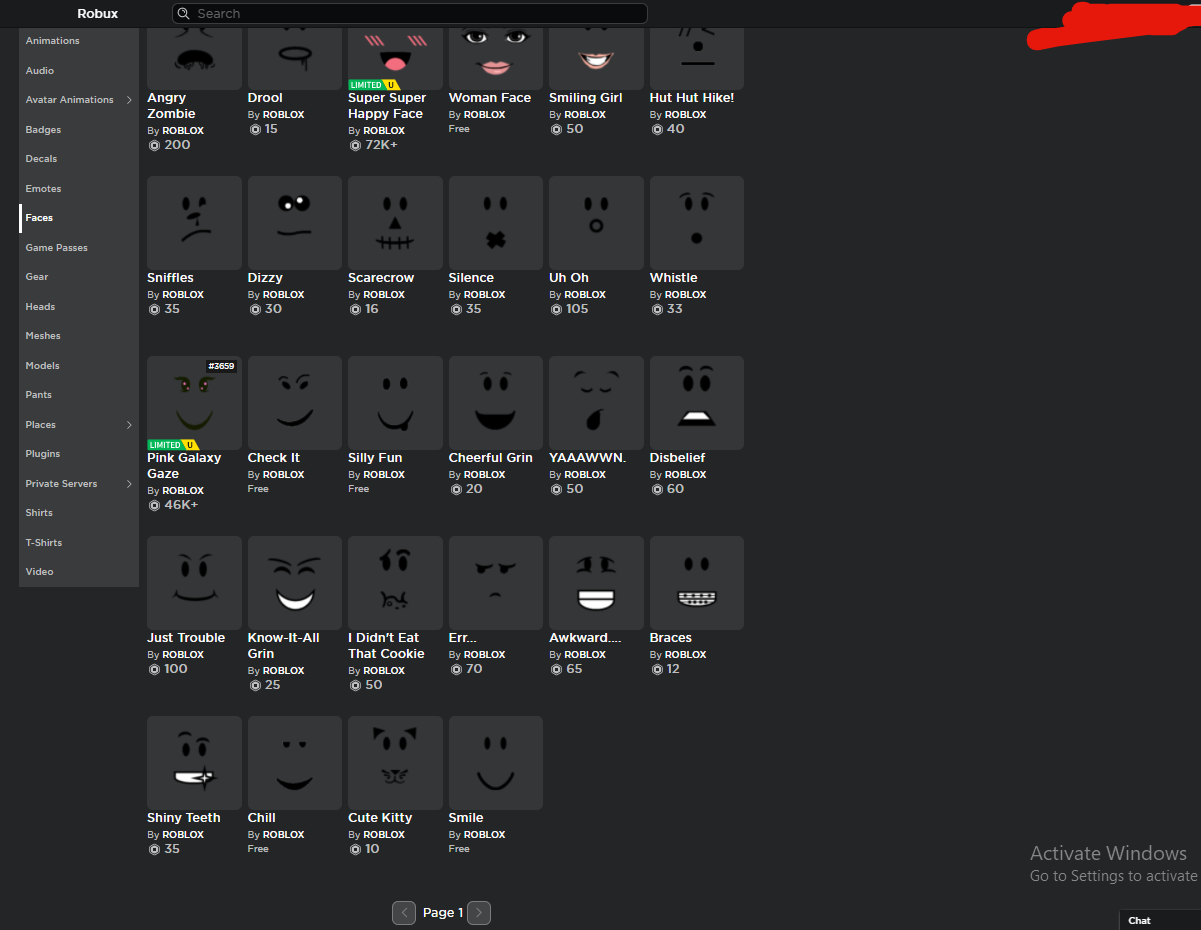Open the Err... face thumbnail
This screenshot has height=930, width=1201.
click(496, 583)
